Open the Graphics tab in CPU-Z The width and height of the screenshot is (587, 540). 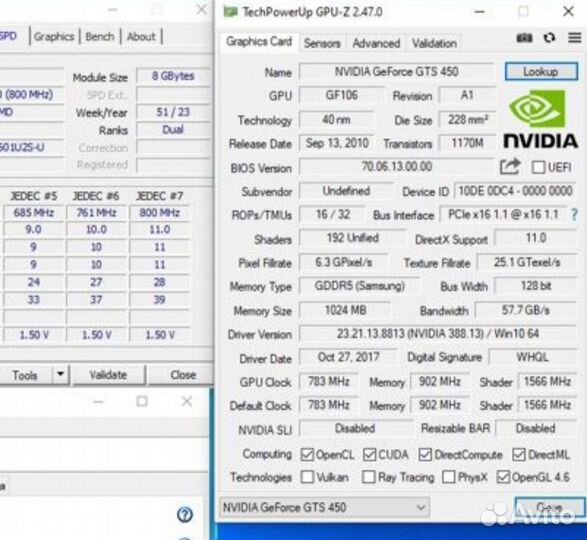coord(54,36)
